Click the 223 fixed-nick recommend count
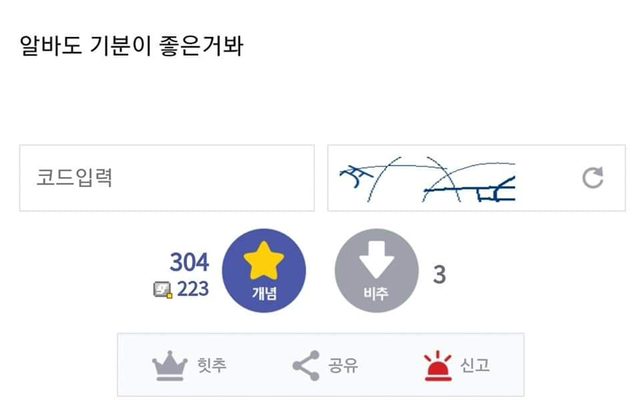This screenshot has height=418, width=640. pos(193,289)
